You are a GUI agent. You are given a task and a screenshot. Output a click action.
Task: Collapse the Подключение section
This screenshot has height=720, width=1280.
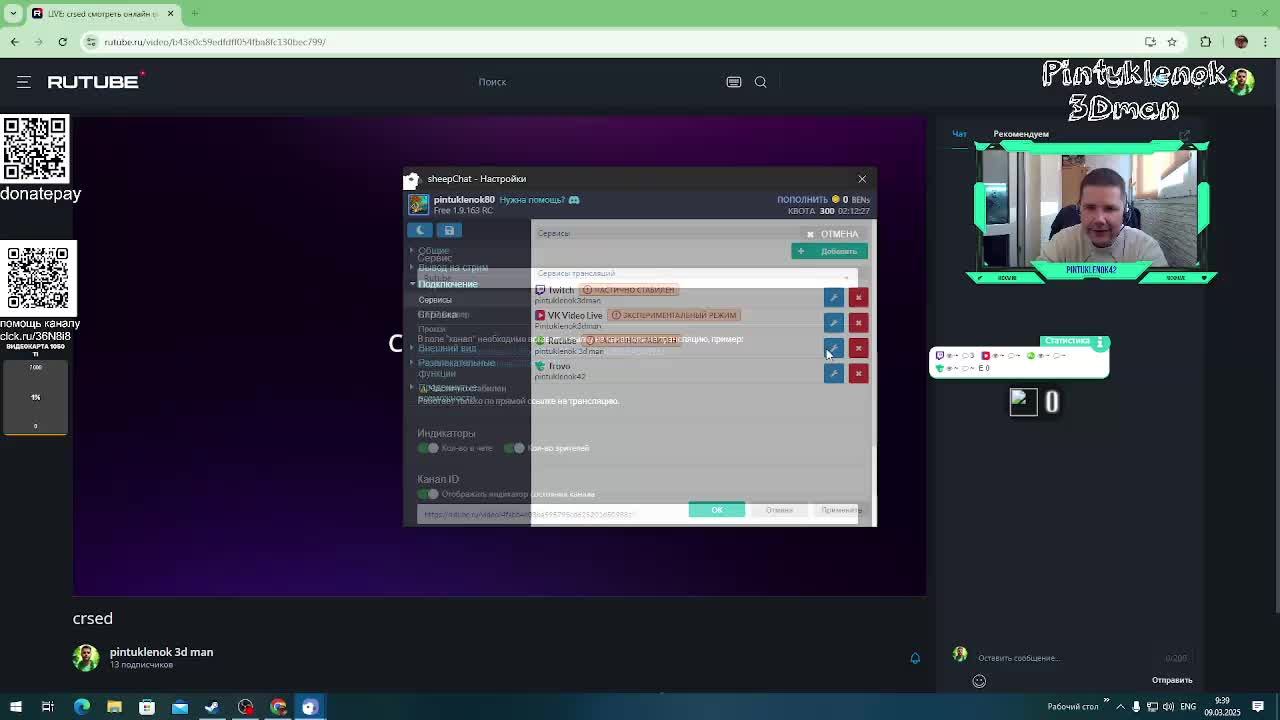tap(447, 284)
